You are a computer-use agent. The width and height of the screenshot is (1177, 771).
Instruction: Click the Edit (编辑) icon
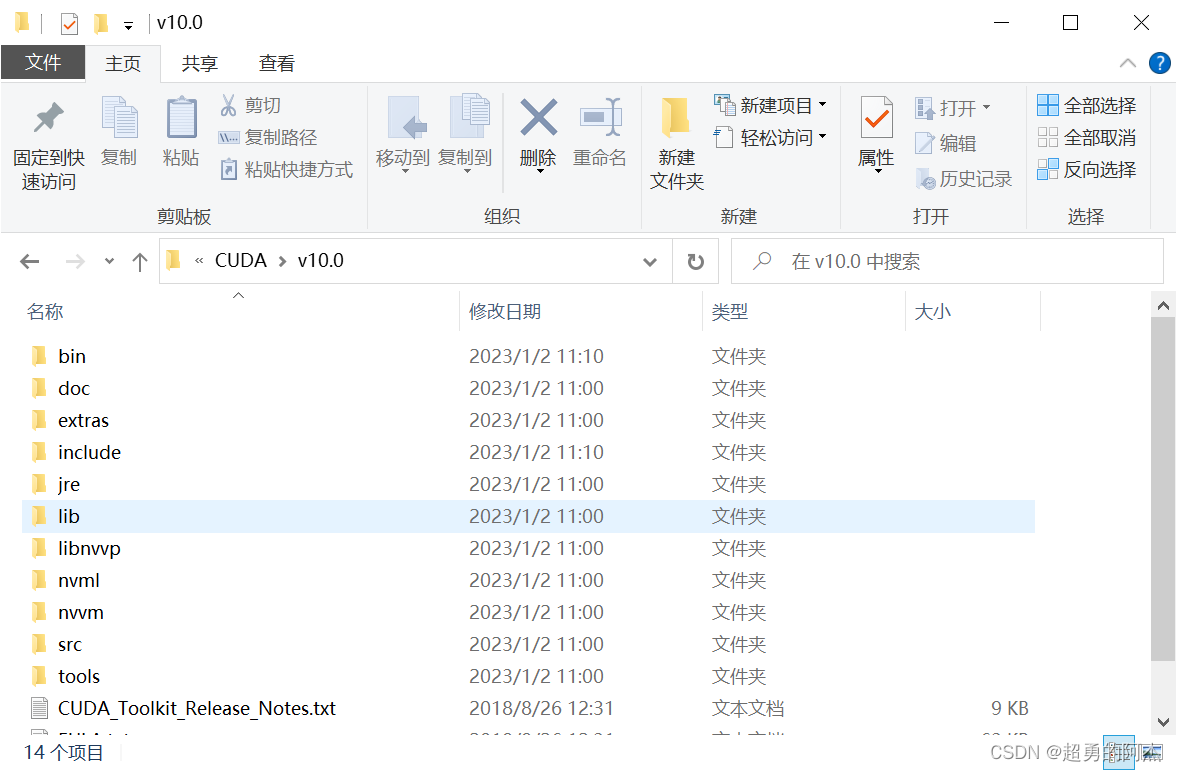pos(924,143)
